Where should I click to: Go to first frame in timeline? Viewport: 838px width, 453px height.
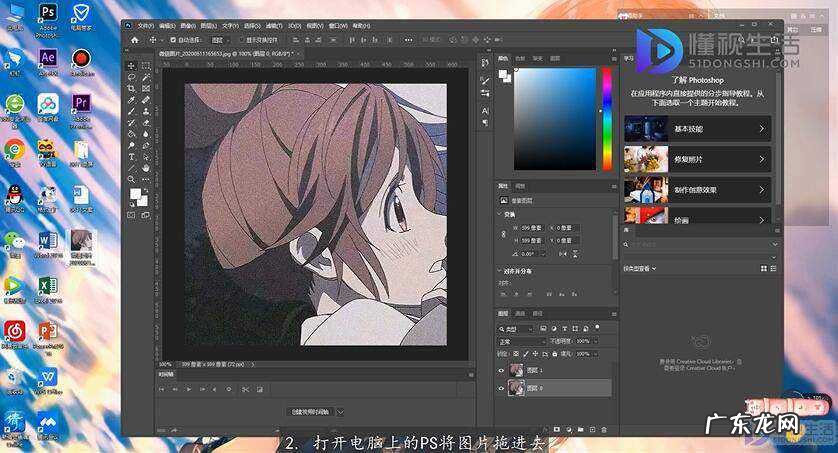(161, 389)
